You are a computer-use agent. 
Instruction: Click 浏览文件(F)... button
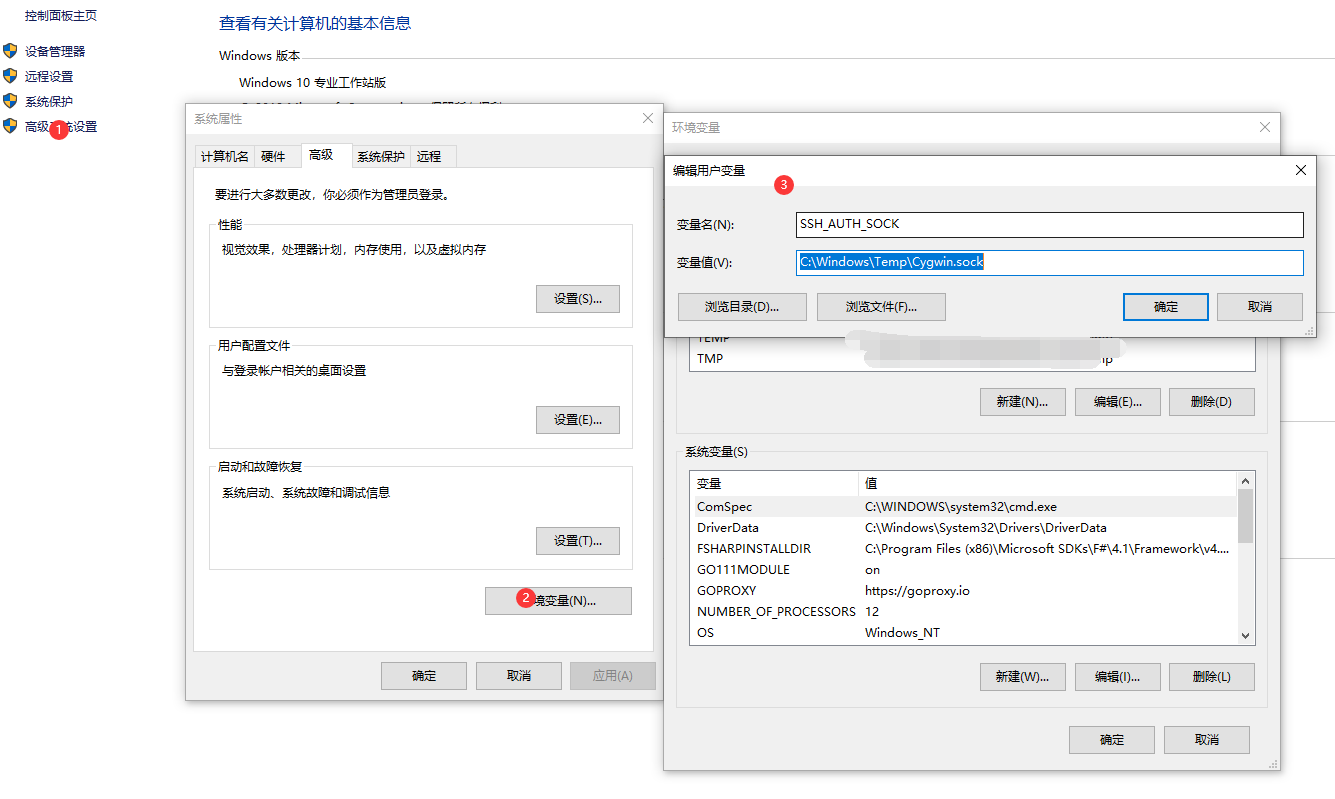tap(881, 307)
